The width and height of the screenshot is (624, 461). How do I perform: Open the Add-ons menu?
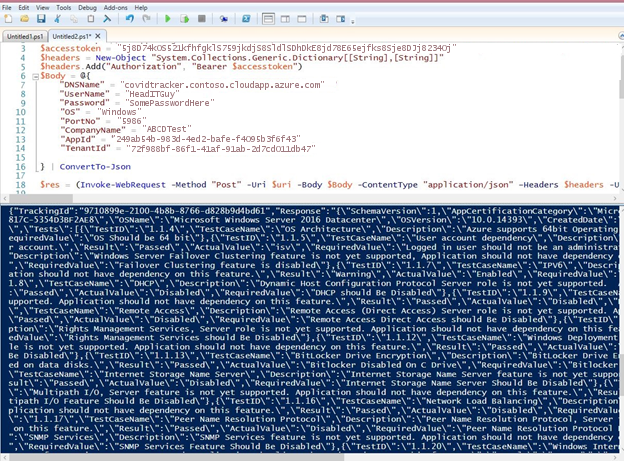(x=115, y=8)
